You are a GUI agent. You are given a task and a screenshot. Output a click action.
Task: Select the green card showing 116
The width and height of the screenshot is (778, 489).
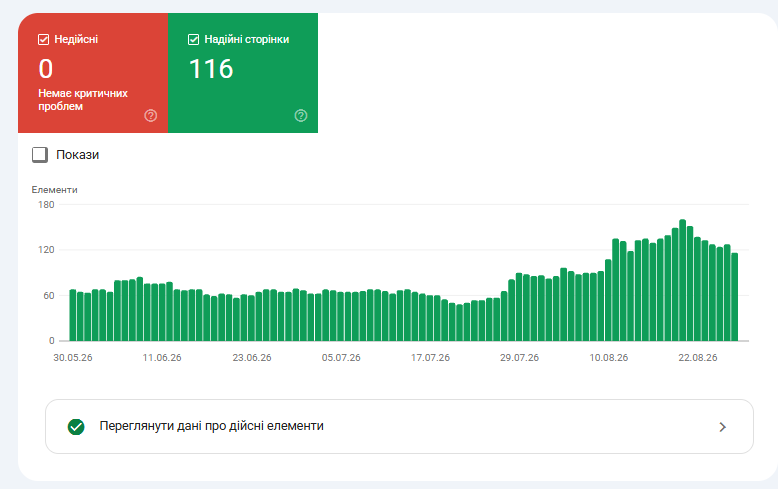coord(243,73)
